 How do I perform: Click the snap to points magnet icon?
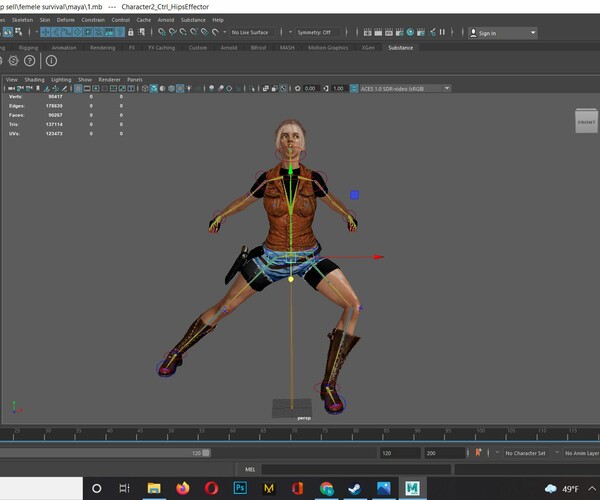[183, 32]
